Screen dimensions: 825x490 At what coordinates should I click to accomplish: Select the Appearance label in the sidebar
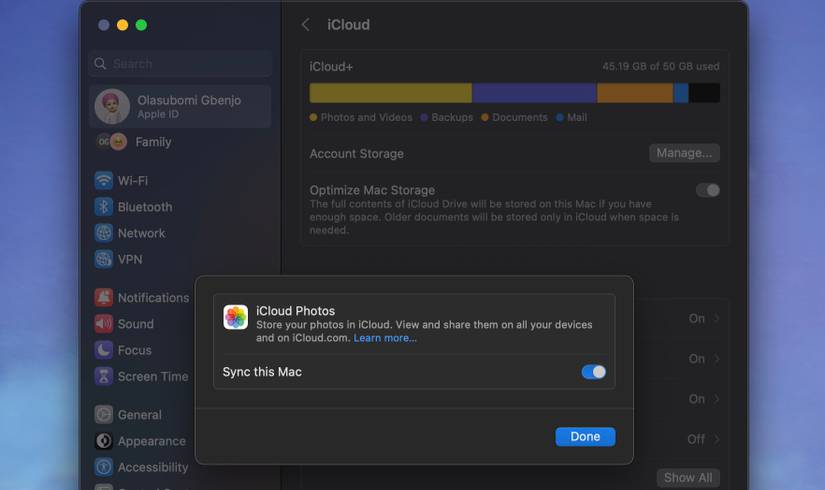[152, 441]
